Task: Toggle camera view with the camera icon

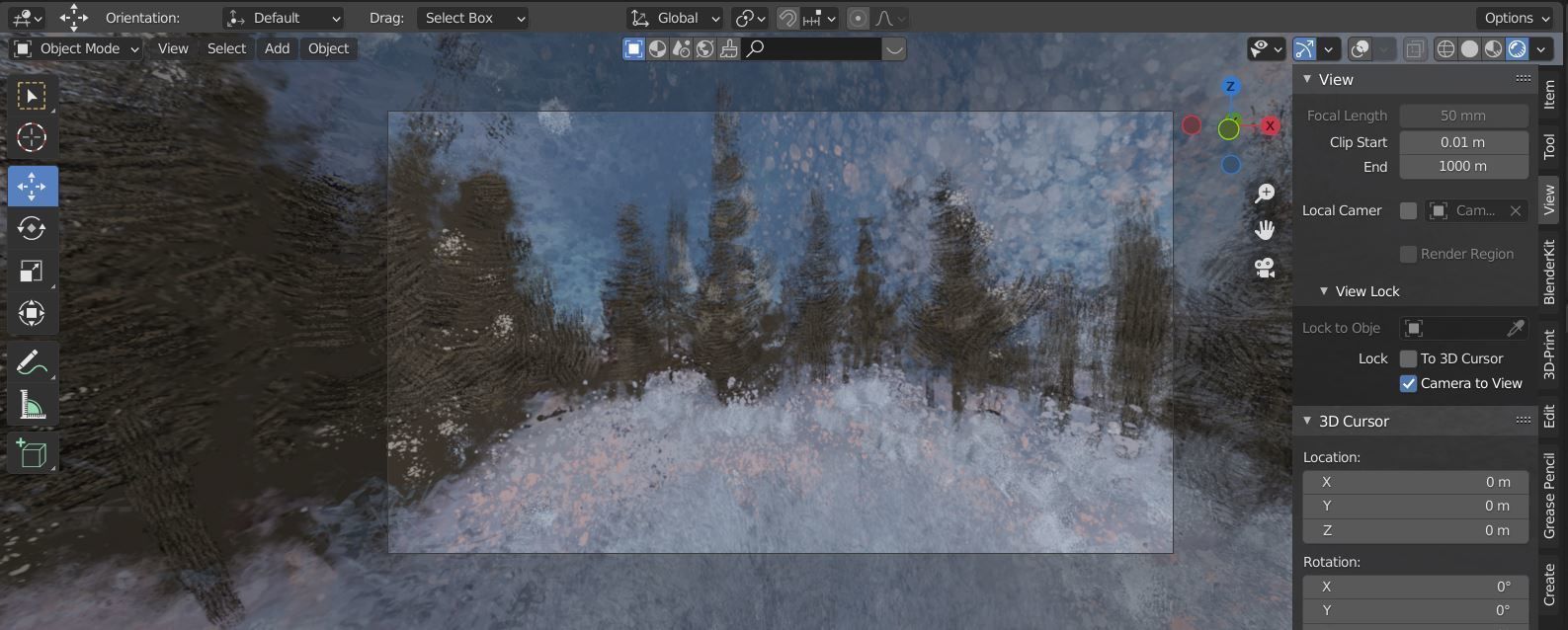Action: click(x=1265, y=268)
